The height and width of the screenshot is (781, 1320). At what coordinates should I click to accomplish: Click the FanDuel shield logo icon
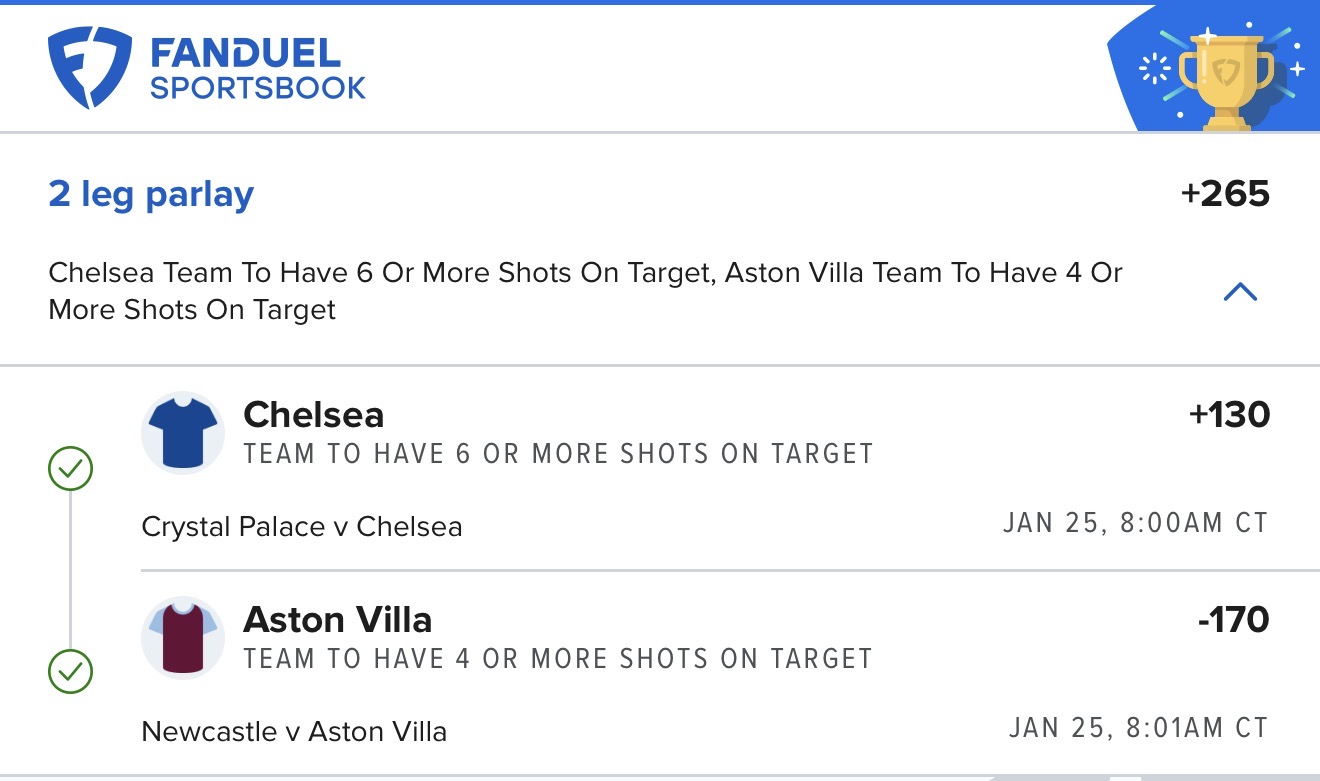pyautogui.click(x=90, y=67)
